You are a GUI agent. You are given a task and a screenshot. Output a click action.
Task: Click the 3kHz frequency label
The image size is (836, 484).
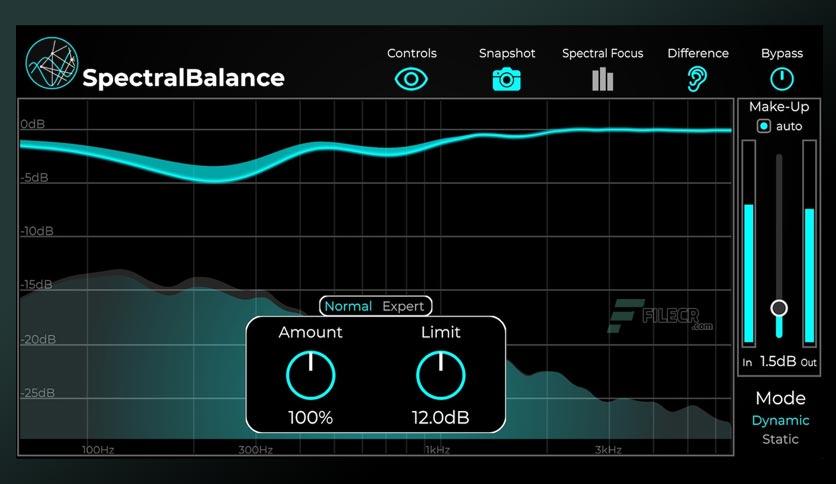608,450
